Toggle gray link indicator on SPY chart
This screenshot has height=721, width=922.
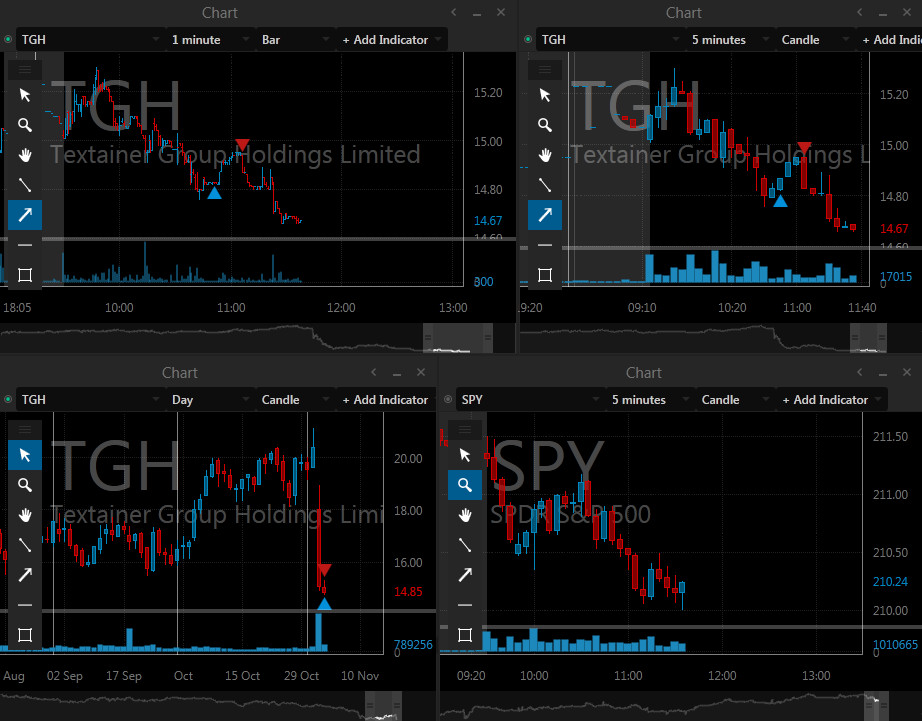tap(447, 399)
